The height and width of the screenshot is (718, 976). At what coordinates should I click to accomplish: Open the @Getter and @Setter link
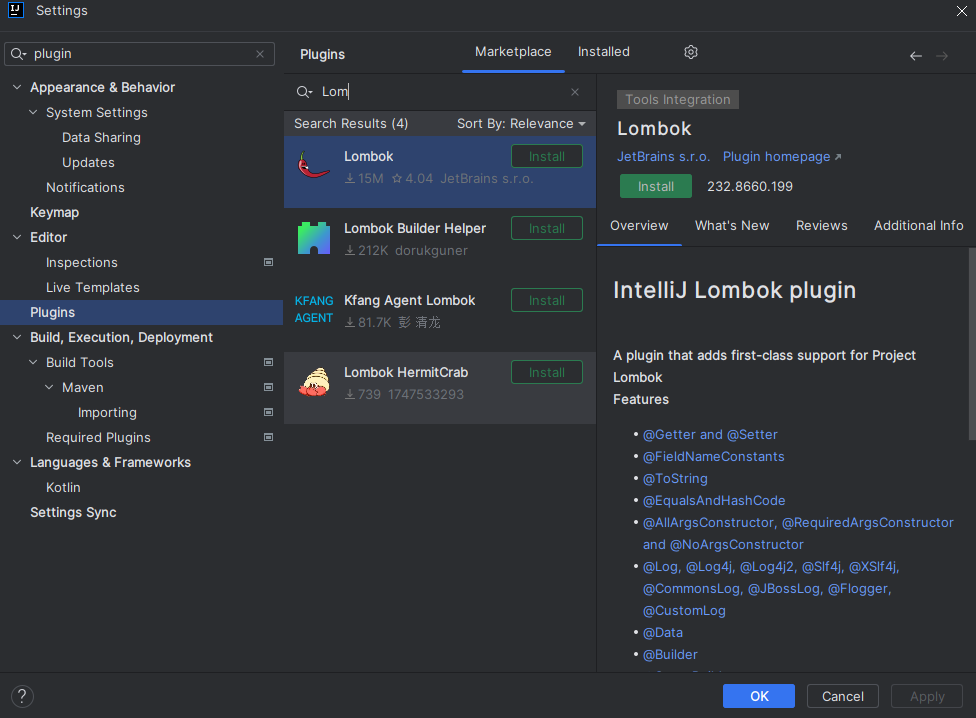click(710, 435)
